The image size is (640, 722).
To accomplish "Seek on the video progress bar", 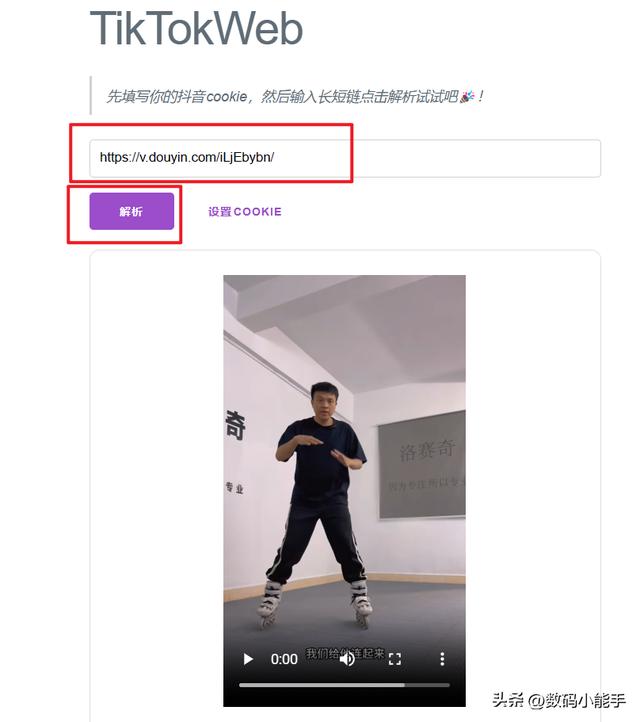I will [x=344, y=685].
